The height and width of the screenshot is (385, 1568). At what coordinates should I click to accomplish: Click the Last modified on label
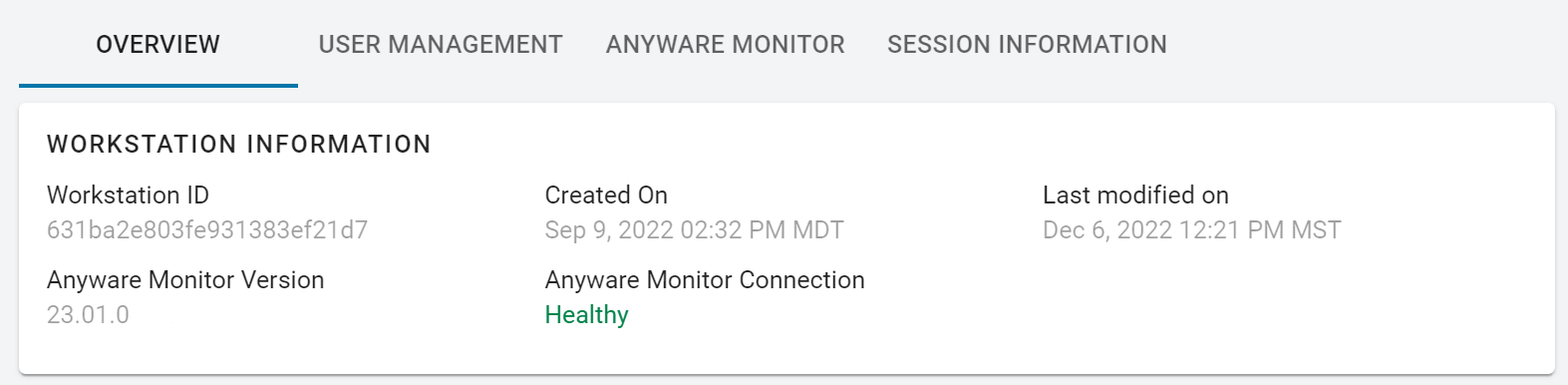tap(1135, 195)
